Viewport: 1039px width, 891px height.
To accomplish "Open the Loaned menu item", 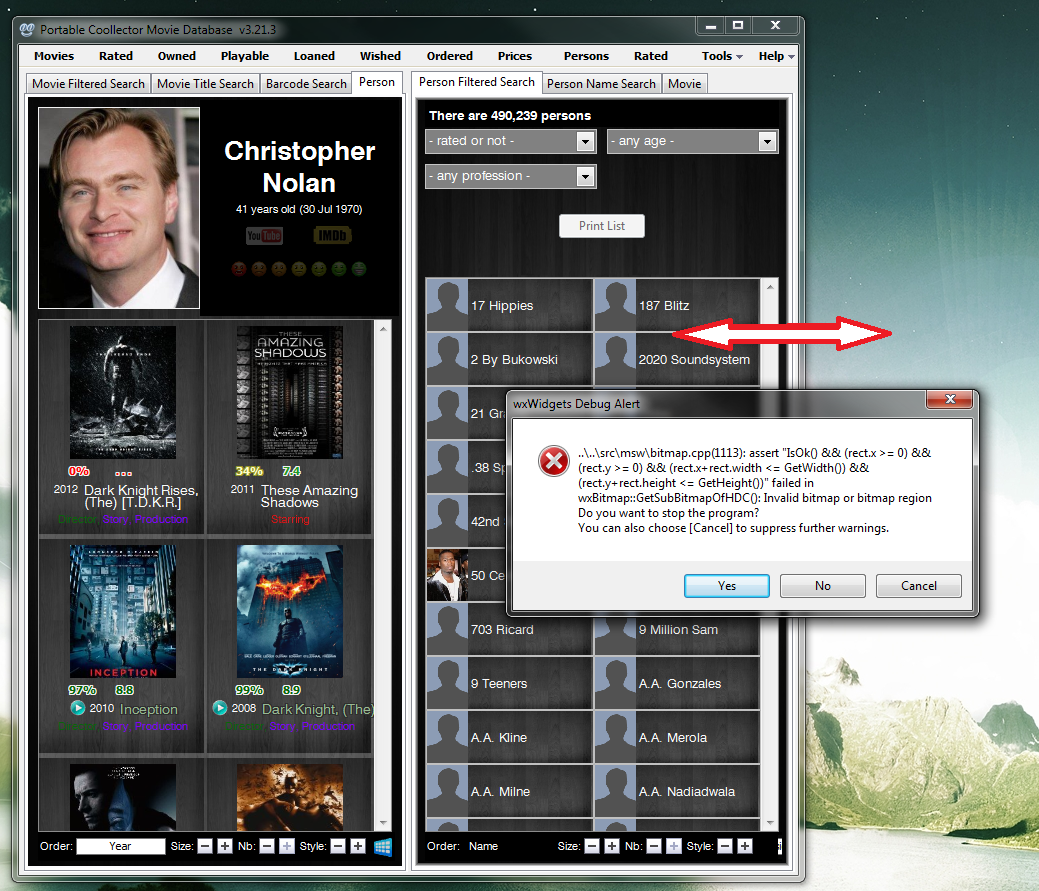I will pyautogui.click(x=314, y=56).
